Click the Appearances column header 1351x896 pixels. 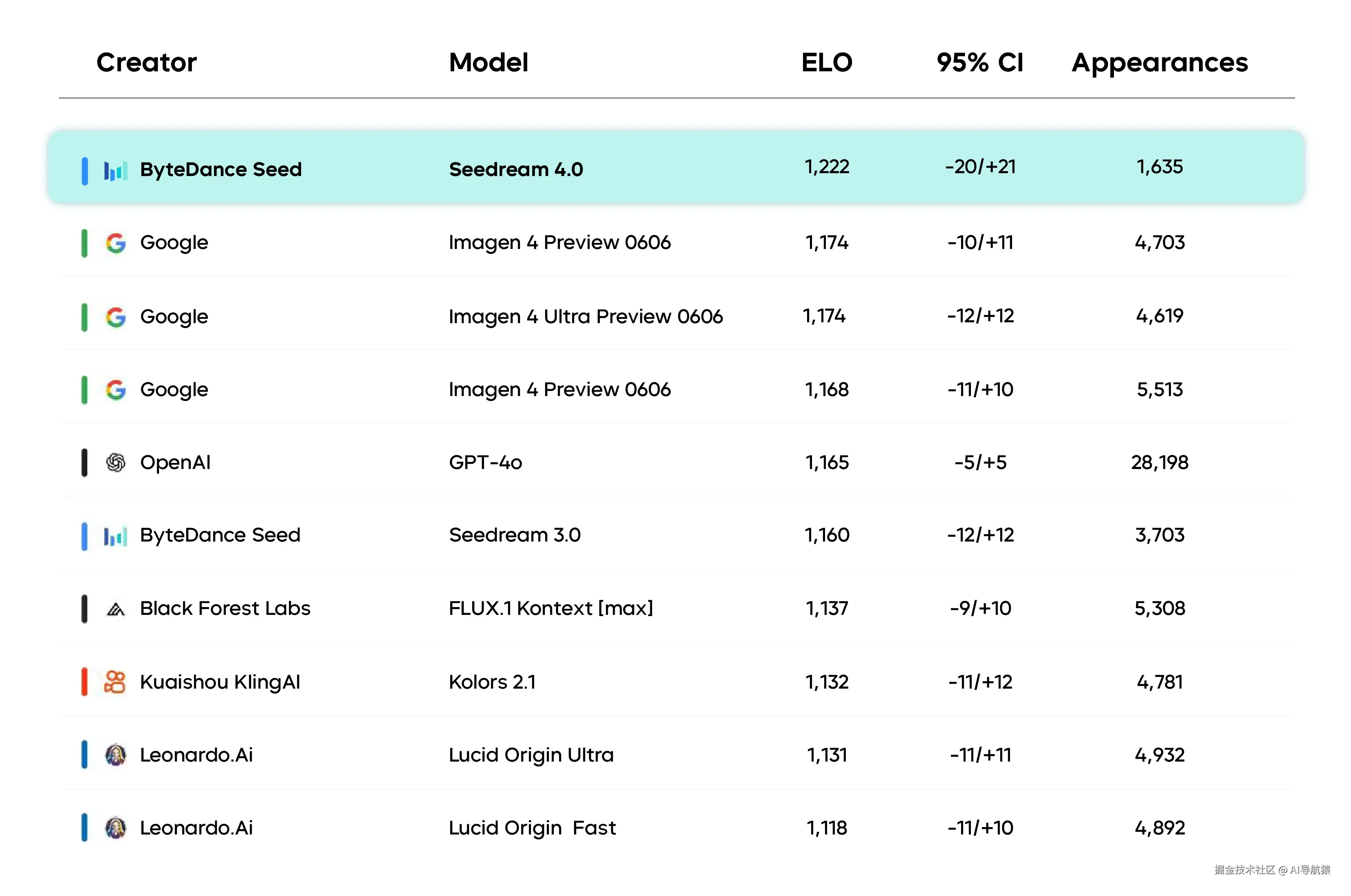[1159, 62]
